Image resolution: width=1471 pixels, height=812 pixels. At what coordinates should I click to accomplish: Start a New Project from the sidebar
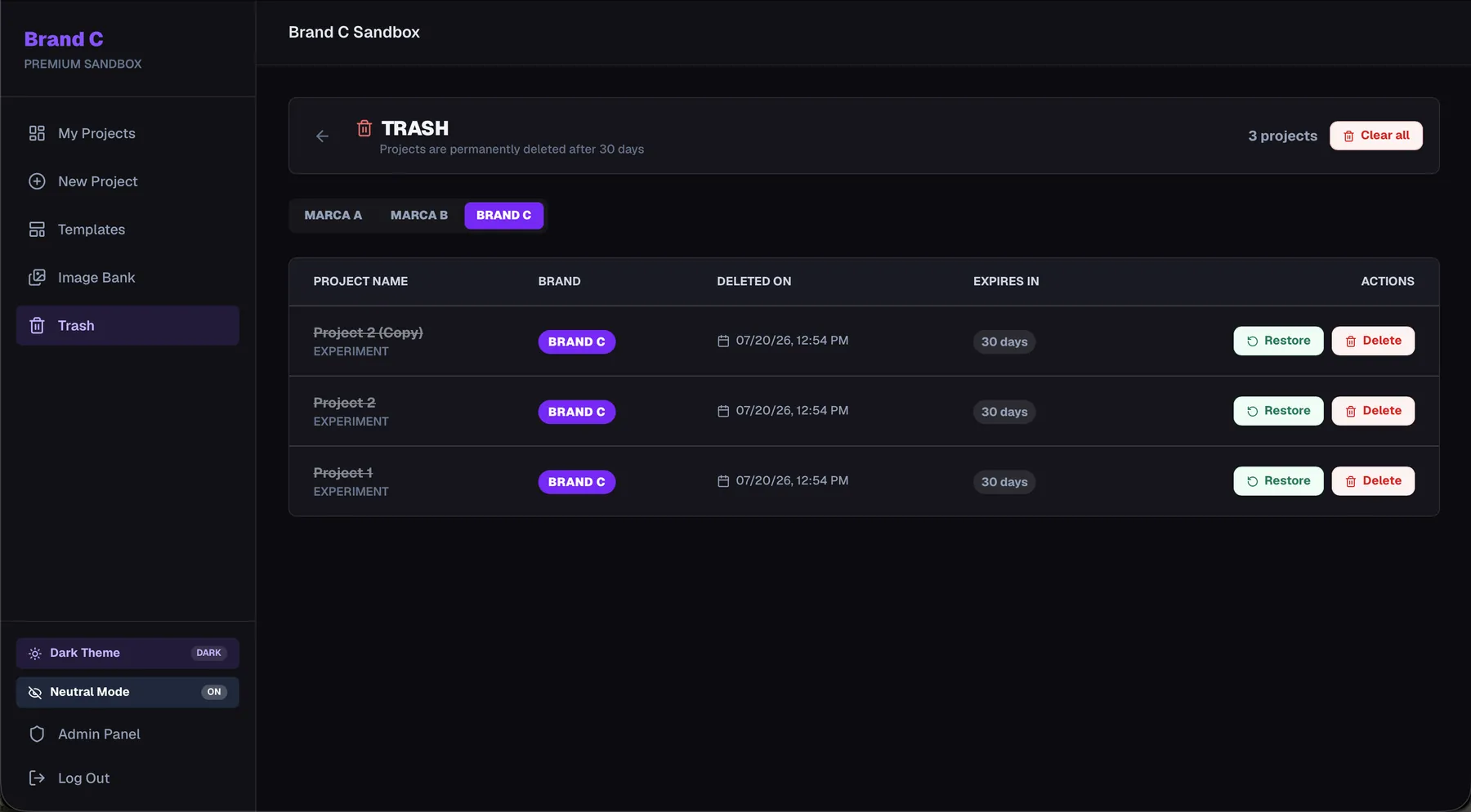coord(127,181)
